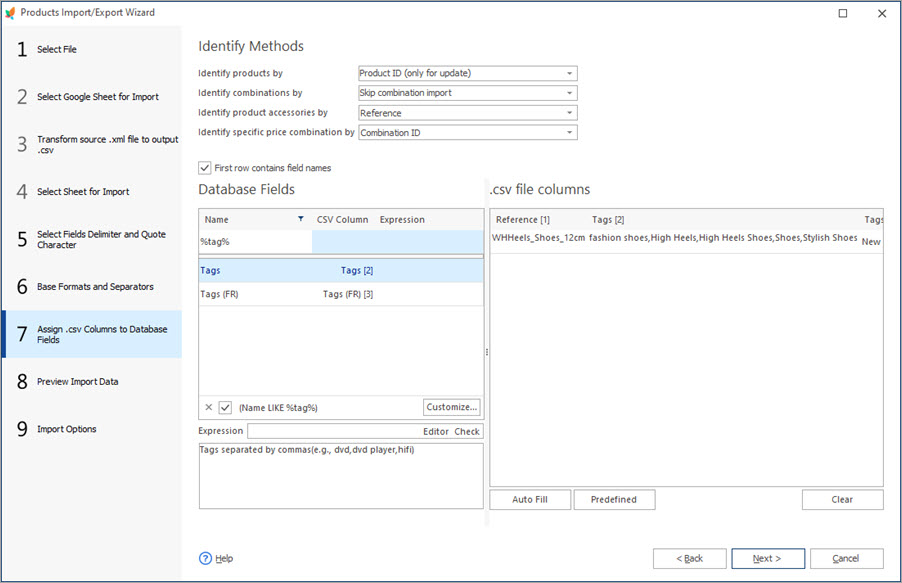The image size is (902, 583).
Task: Click the Auto Fill button
Action: click(530, 500)
